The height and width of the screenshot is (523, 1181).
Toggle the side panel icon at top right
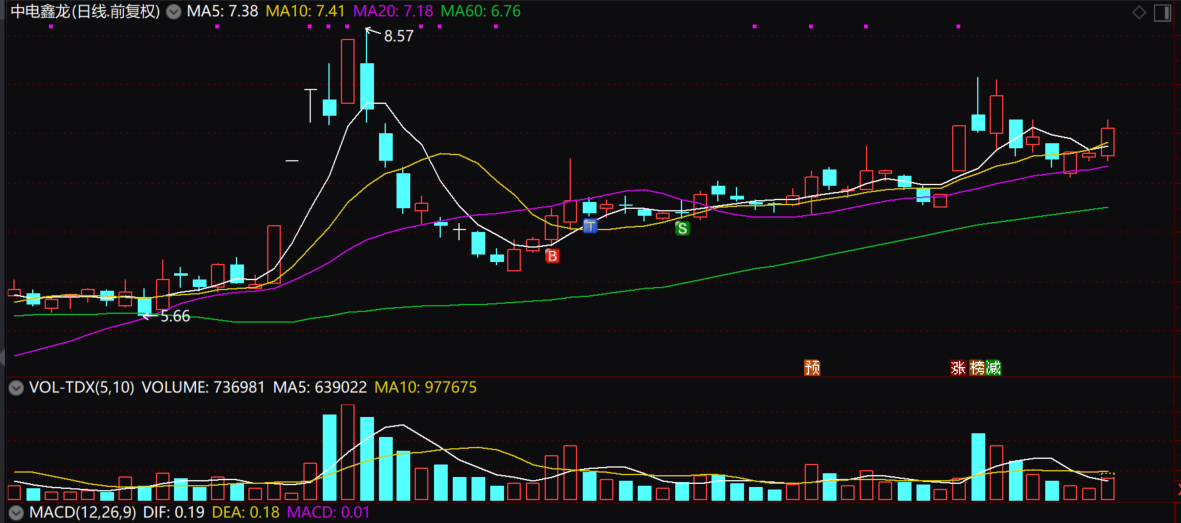tap(1162, 12)
